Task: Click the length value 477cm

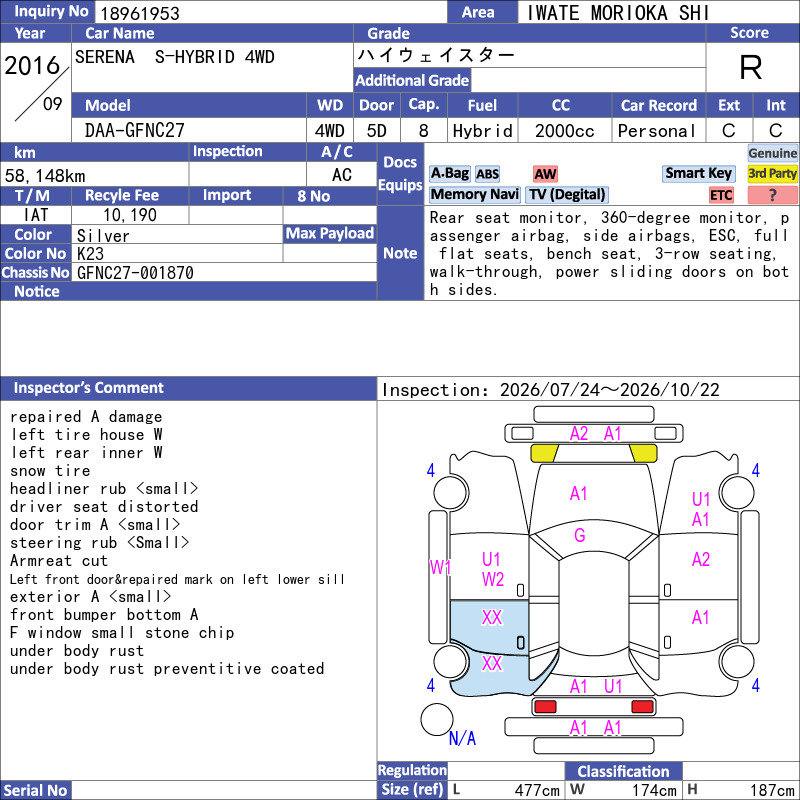Action: click(537, 790)
